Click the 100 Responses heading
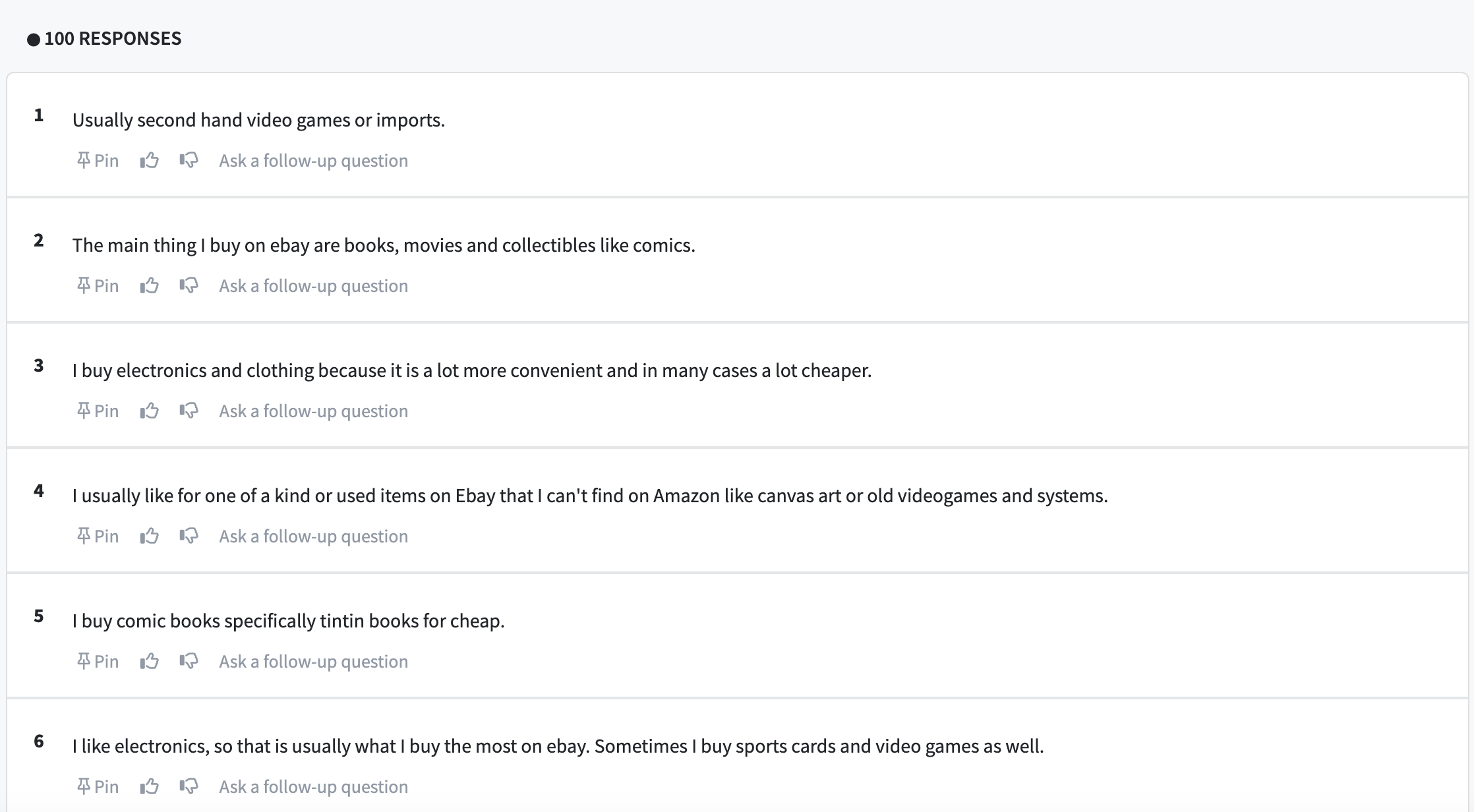This screenshot has height=812, width=1474. [x=113, y=38]
